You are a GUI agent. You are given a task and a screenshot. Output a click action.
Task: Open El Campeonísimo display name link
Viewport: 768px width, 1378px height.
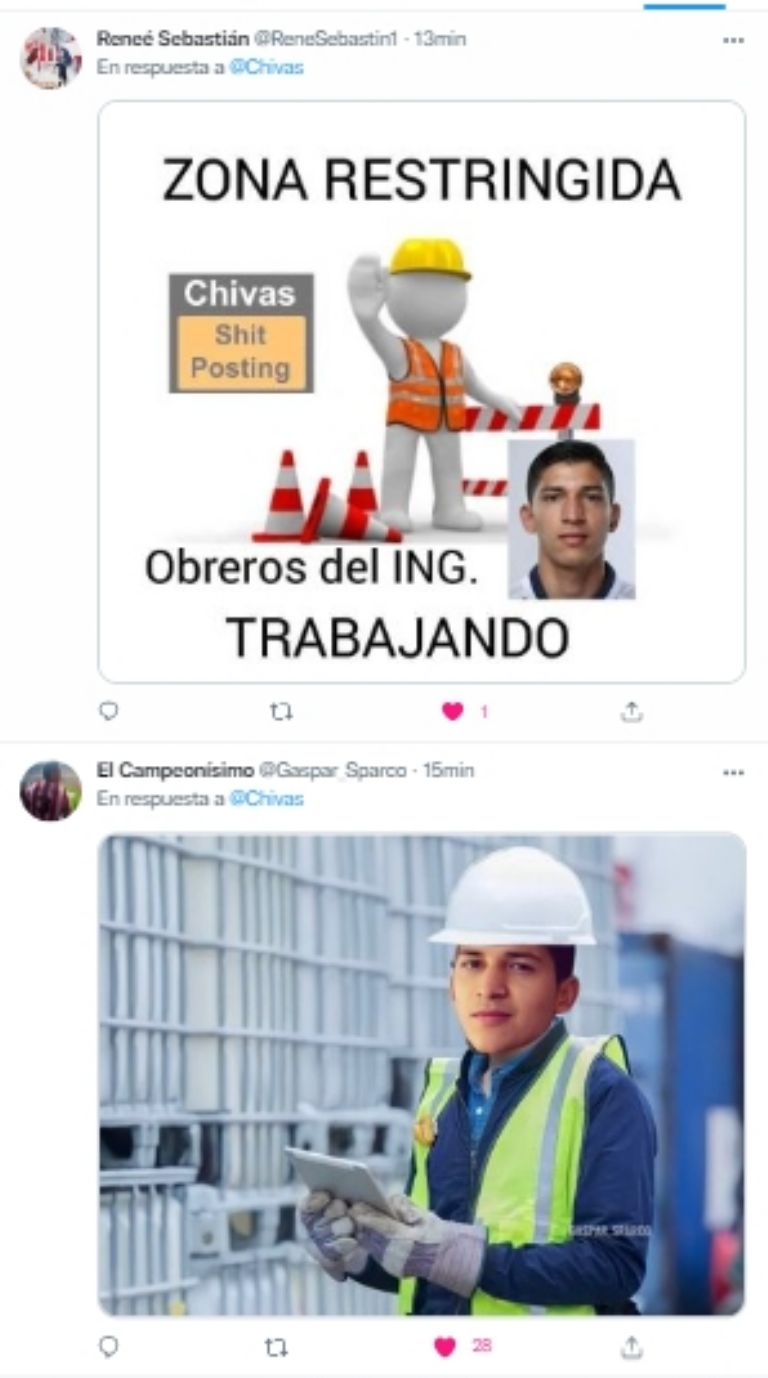click(x=175, y=771)
